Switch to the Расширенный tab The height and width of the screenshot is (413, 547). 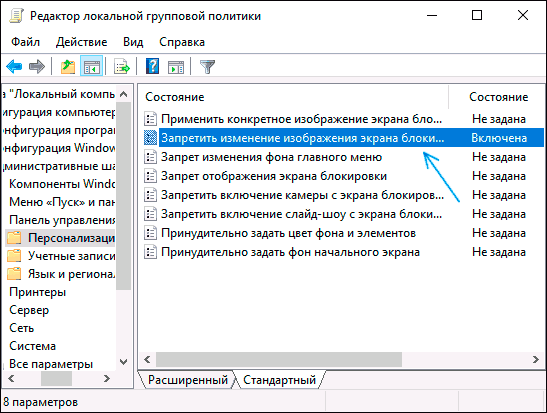click(x=188, y=380)
